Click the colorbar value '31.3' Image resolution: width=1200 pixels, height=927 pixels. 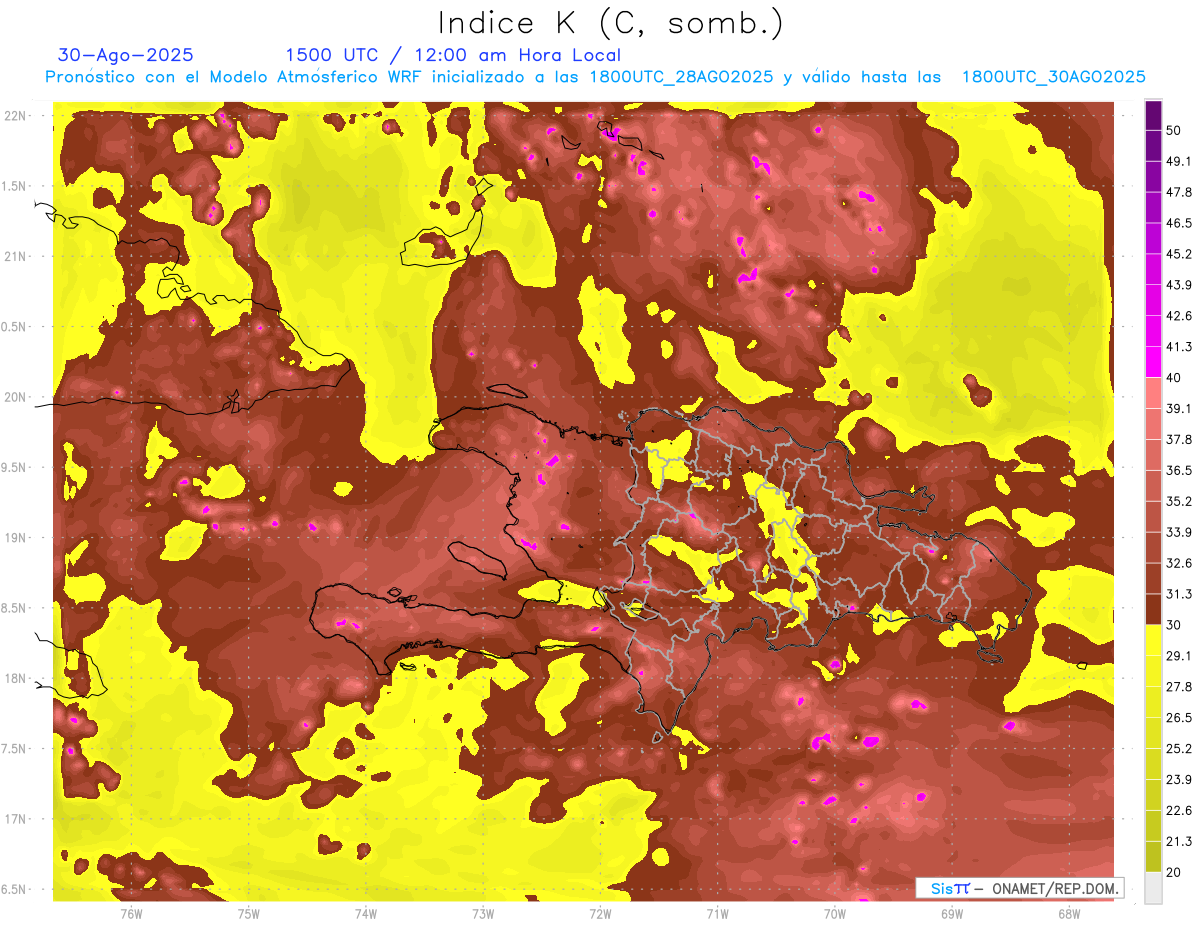tap(1179, 594)
